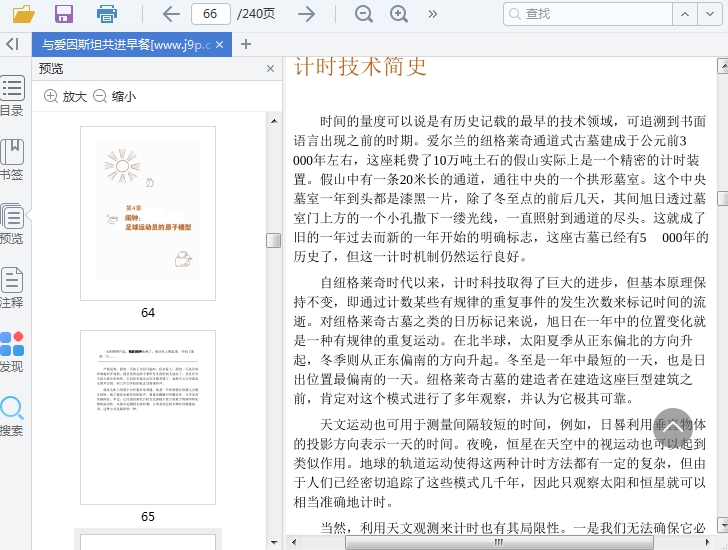
Task: Click paragraph starting 自纽格莱奇时代以来
Action: pos(500,341)
